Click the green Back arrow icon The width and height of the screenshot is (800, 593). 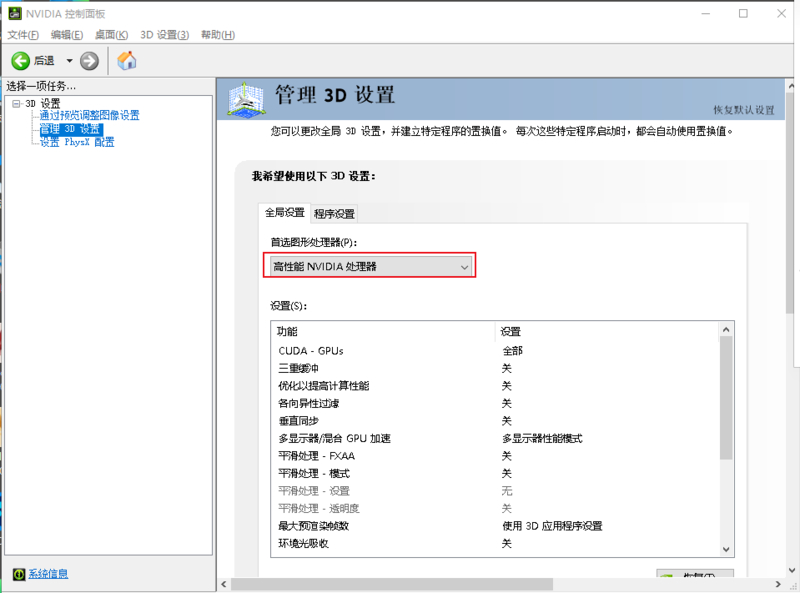20,61
